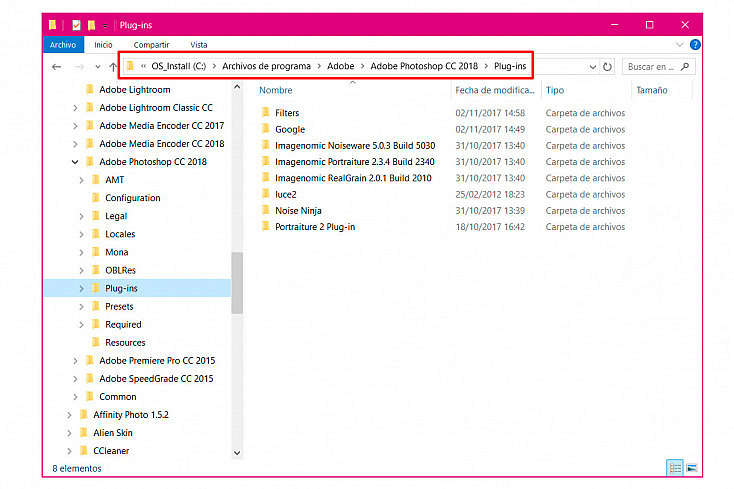Click Adobe breadcrumb in address bar
Image resolution: width=734 pixels, height=489 pixels.
point(340,66)
